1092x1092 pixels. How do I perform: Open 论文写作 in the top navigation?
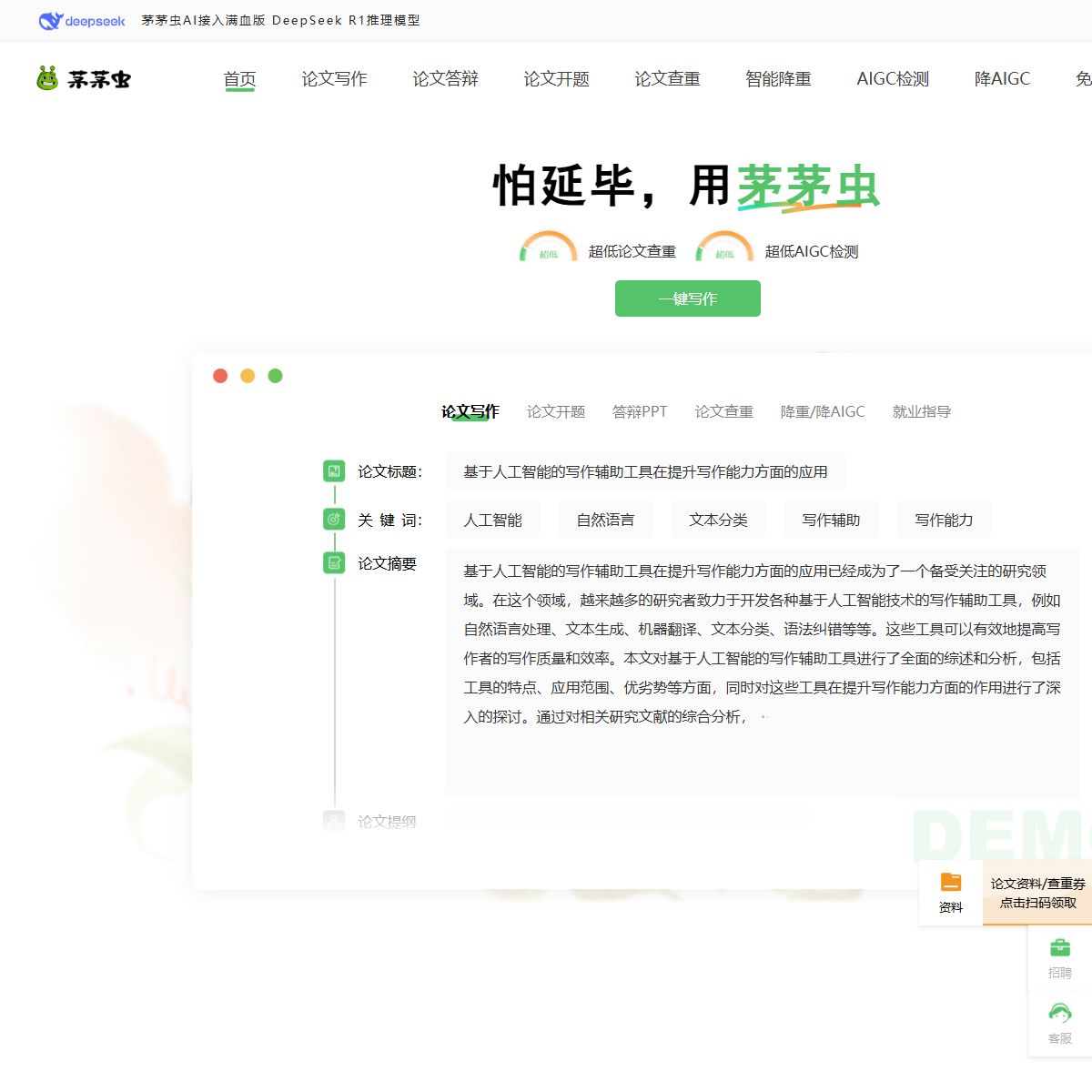(335, 79)
